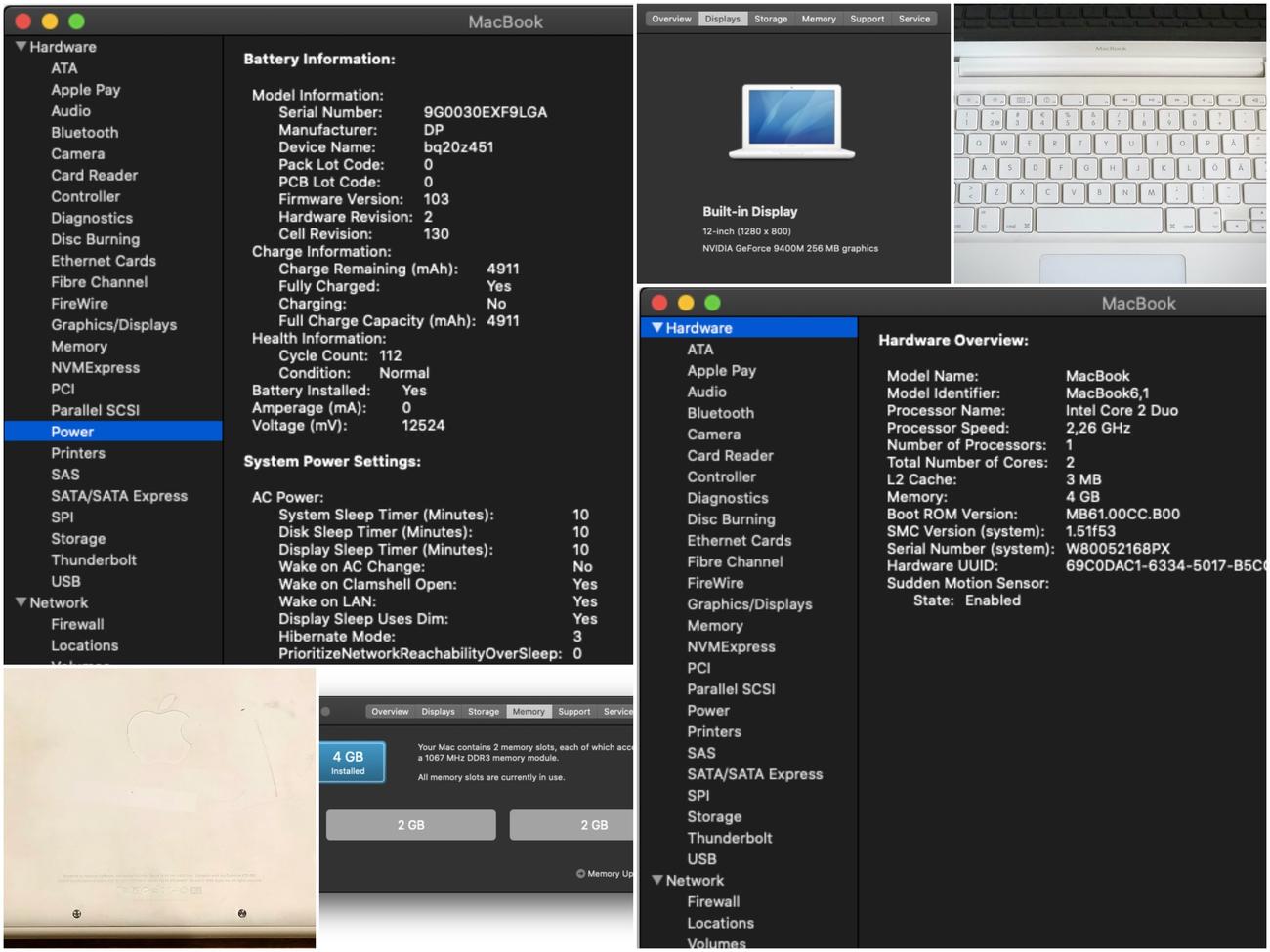Open the Service tab in the Built-in Display window
This screenshot has width=1270, height=952.
pos(914,19)
